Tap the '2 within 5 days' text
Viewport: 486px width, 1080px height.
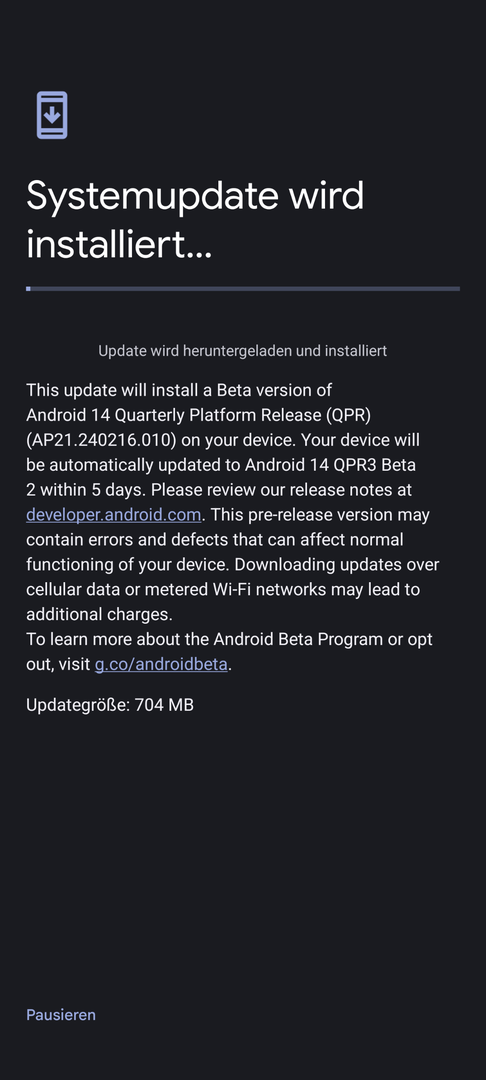(86, 490)
